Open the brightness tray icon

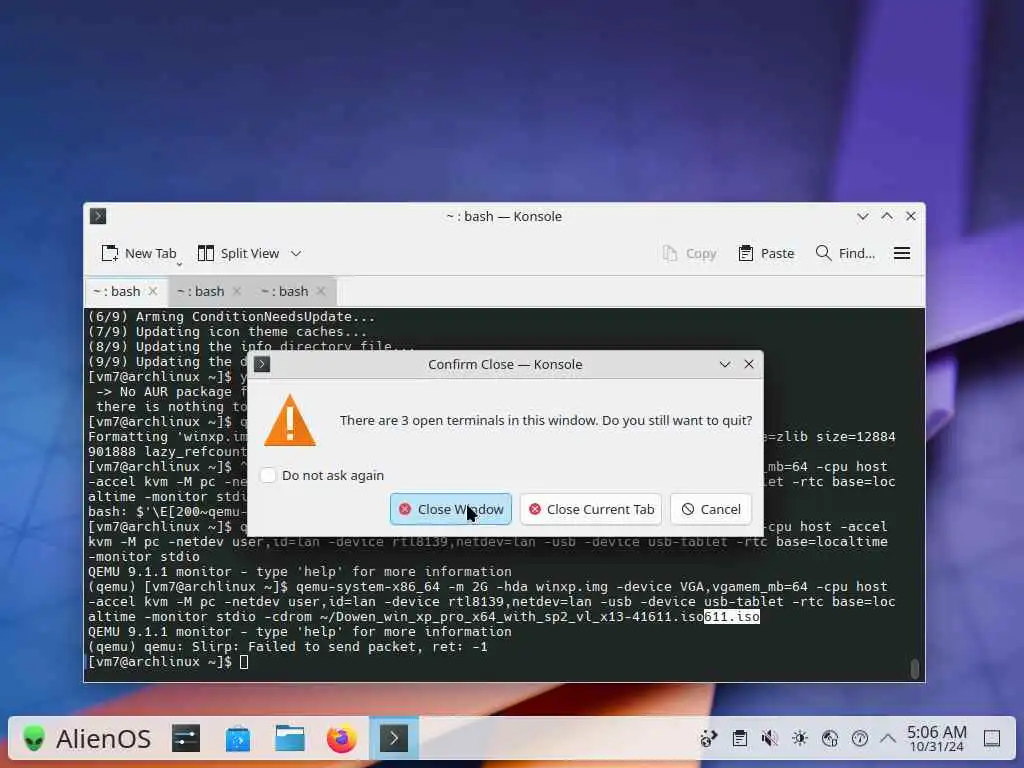(799, 739)
